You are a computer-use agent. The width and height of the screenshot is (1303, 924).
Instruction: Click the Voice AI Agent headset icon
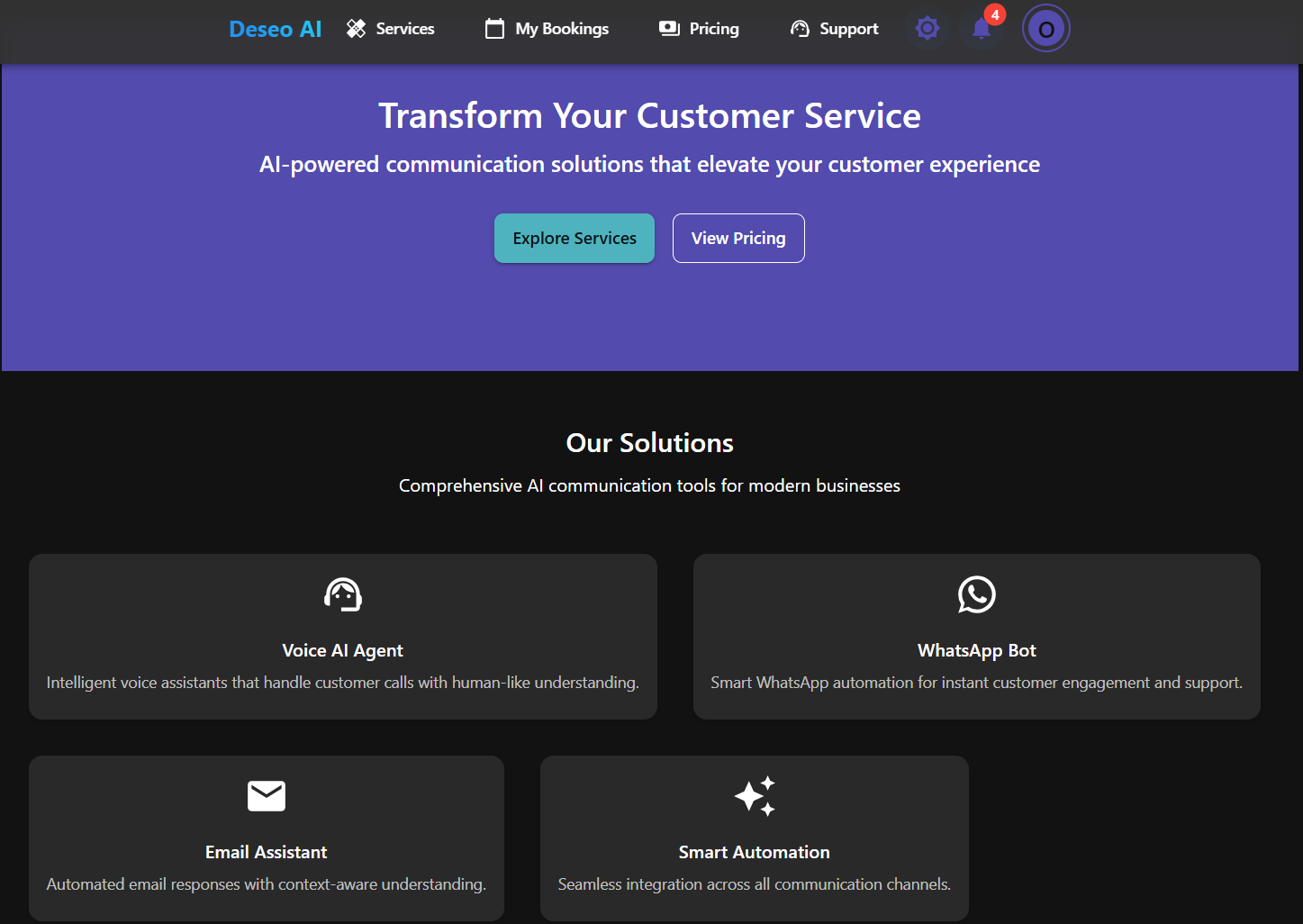pos(342,594)
